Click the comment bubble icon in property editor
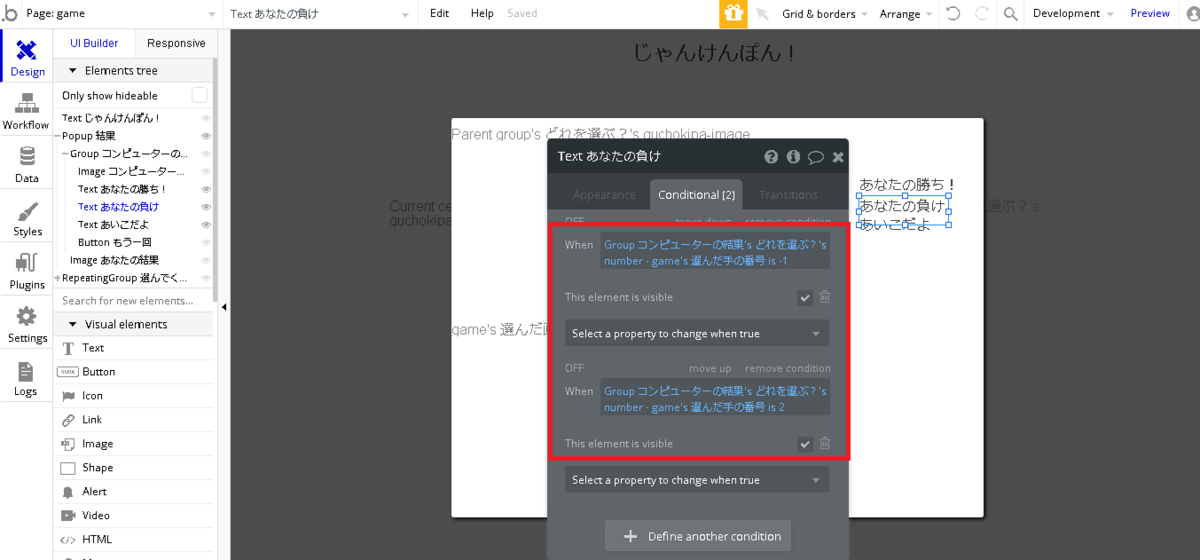 click(816, 156)
